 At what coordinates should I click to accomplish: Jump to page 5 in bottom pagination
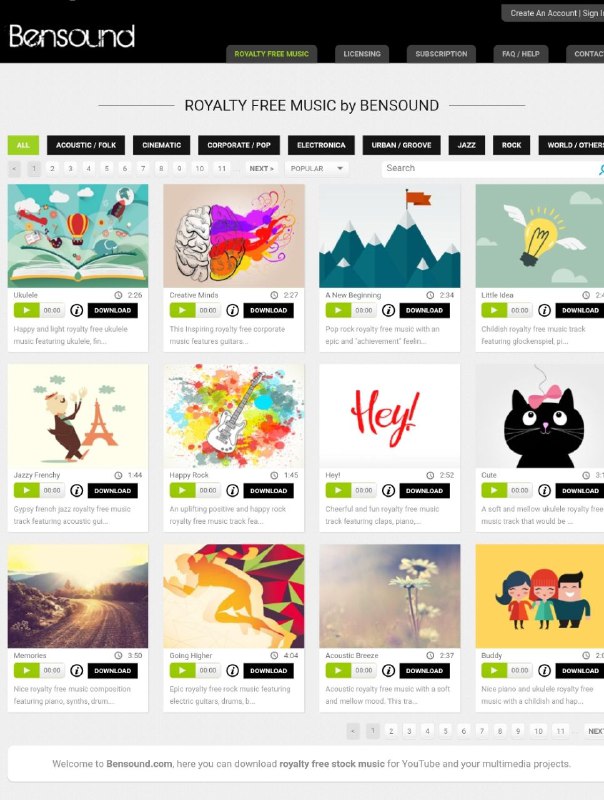[445, 731]
